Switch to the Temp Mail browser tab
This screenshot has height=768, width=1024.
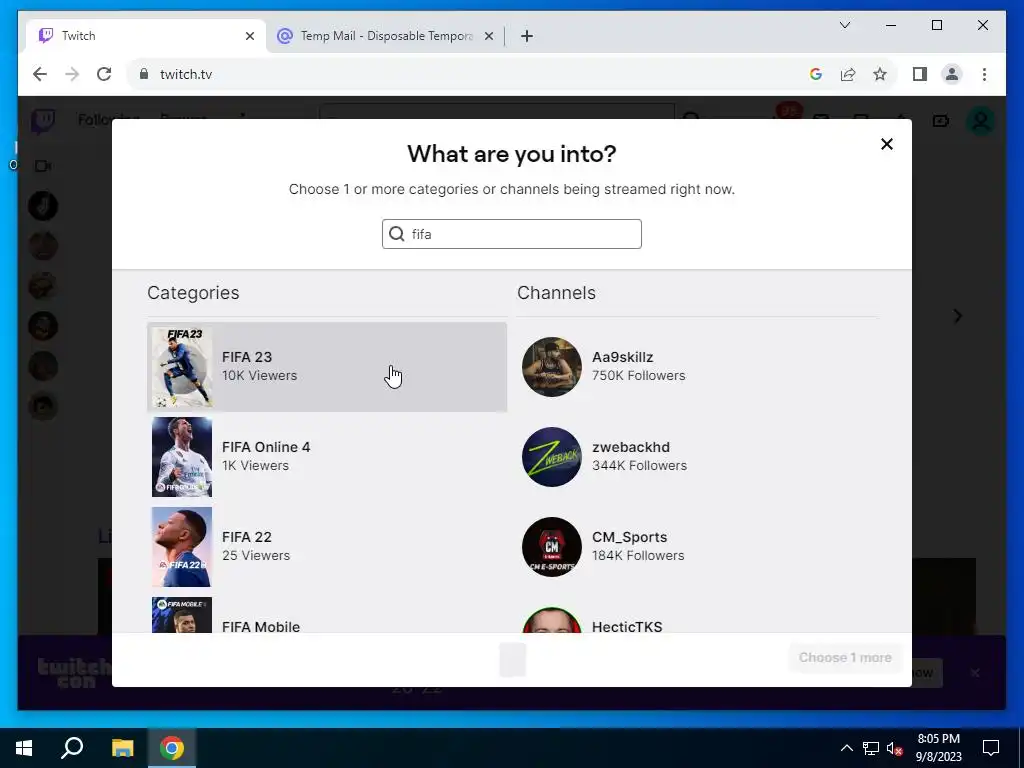pyautogui.click(x=385, y=36)
